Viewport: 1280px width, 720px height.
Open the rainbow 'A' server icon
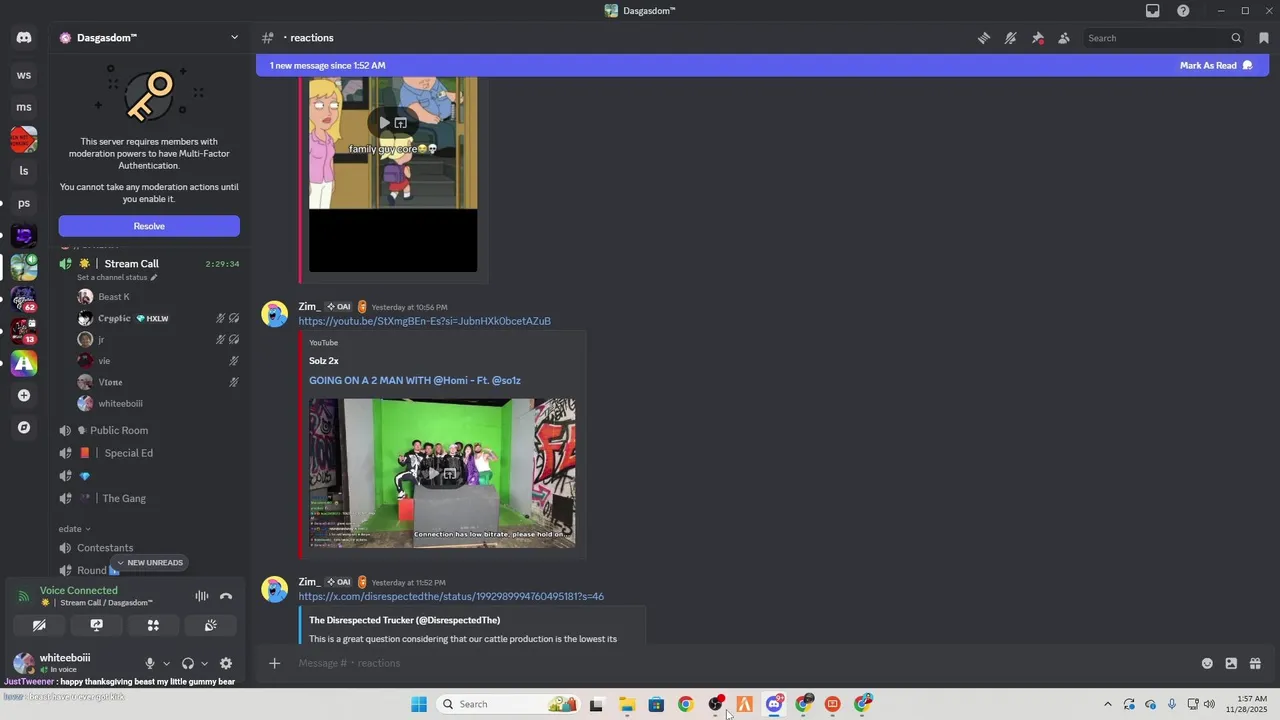pyautogui.click(x=24, y=364)
